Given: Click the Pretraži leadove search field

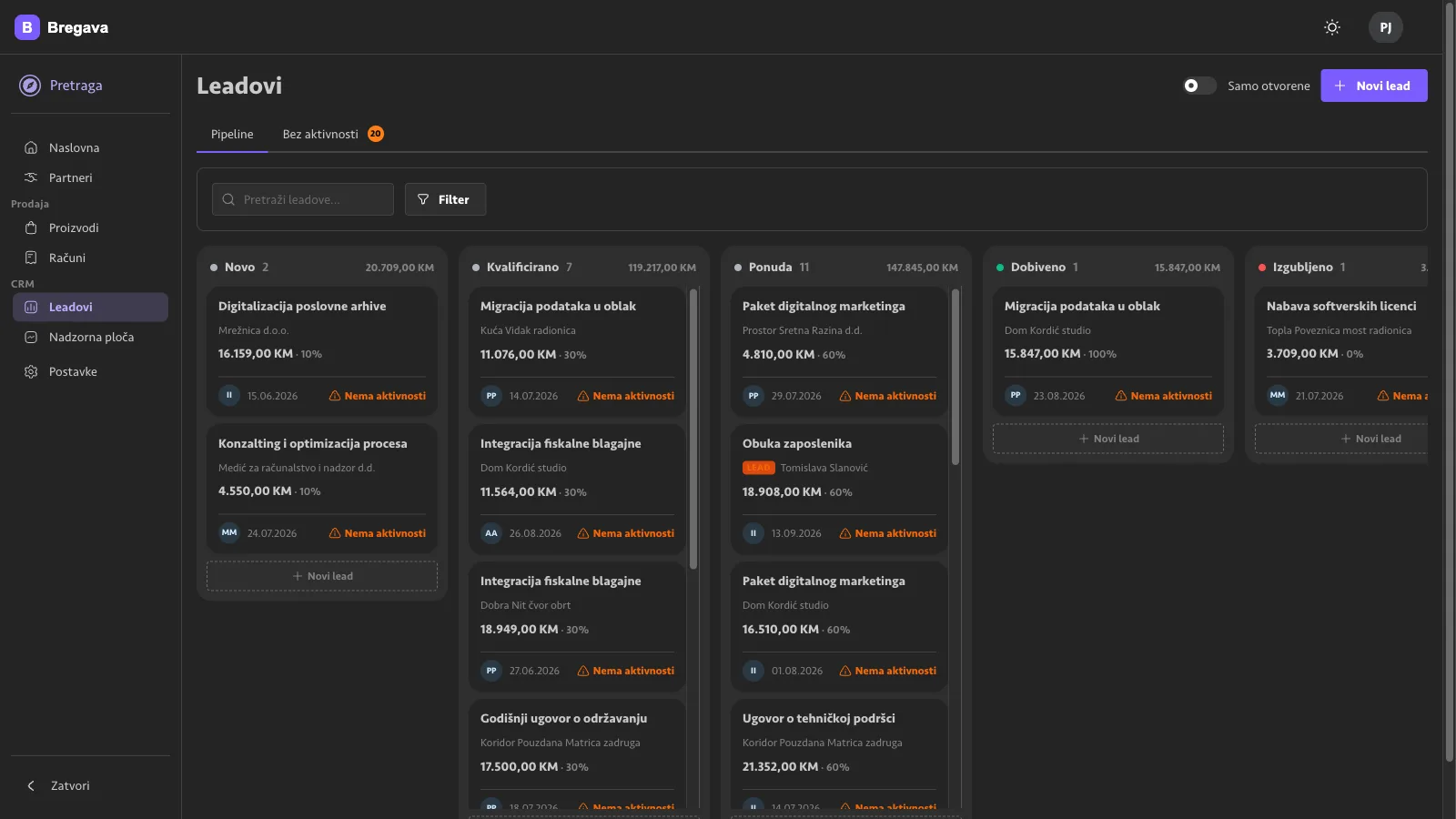Looking at the screenshot, I should click(303, 199).
